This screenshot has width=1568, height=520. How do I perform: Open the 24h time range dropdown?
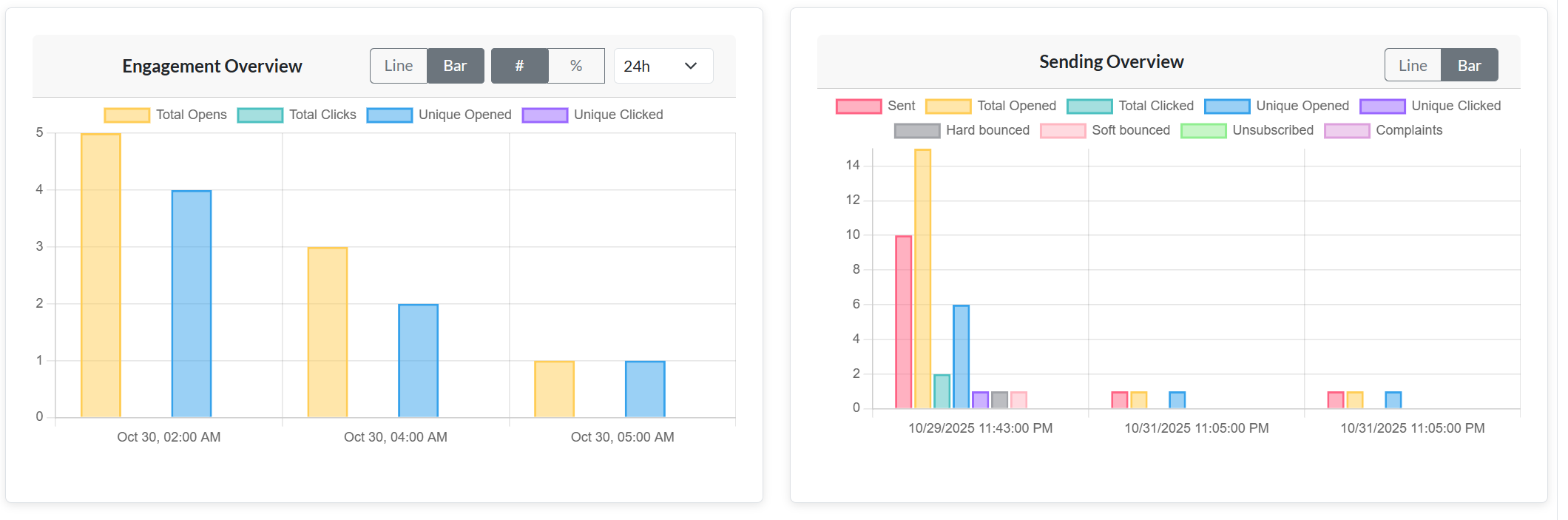tap(663, 66)
